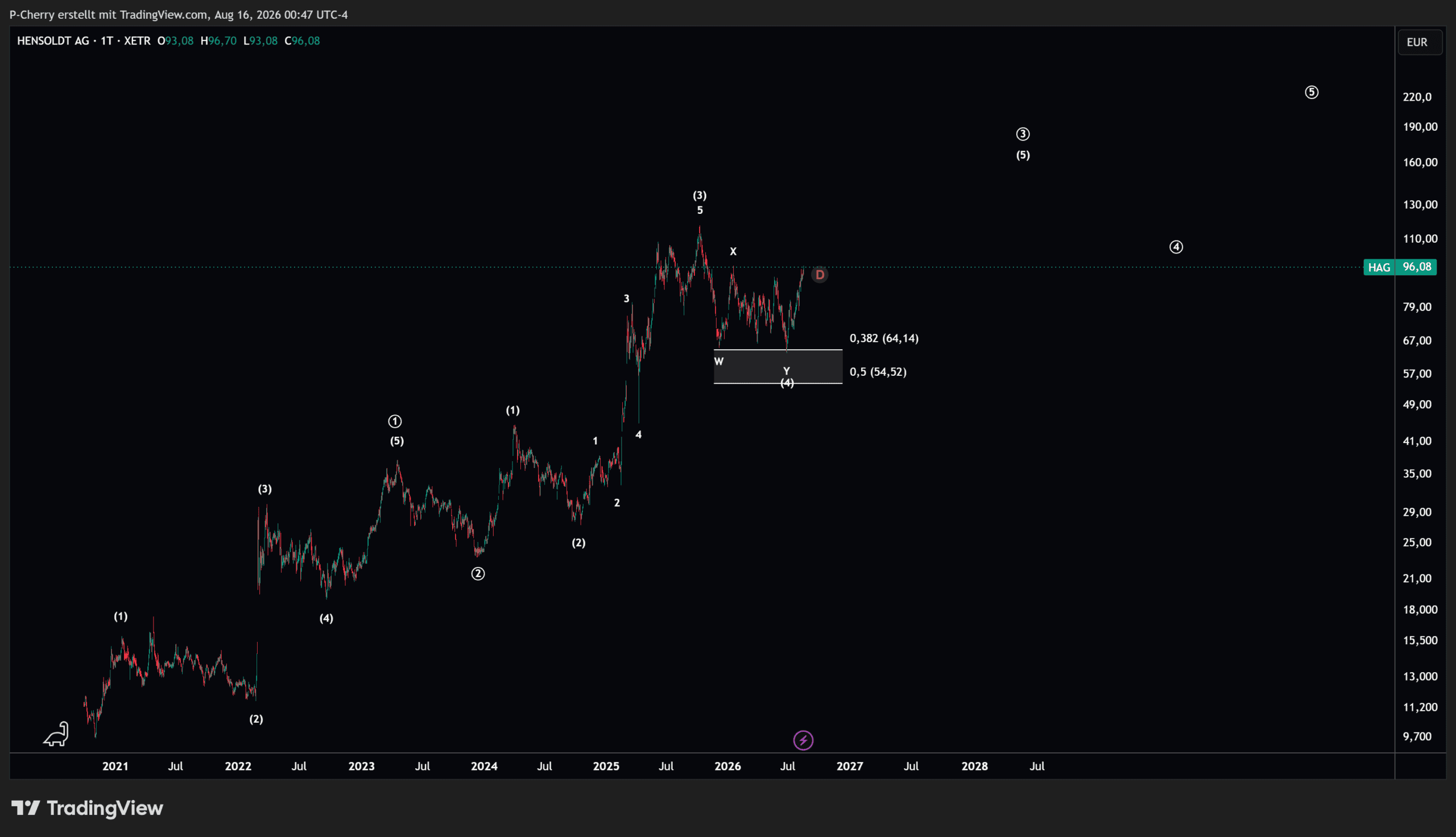Click the green HAG ticker tag

1379,267
